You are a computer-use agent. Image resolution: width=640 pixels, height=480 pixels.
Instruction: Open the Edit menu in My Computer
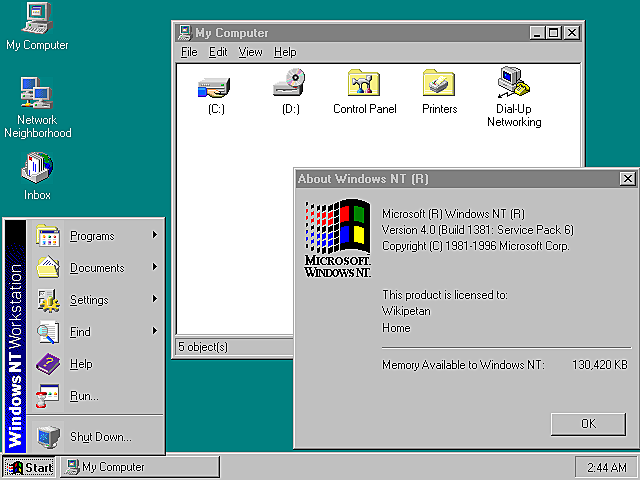[x=218, y=52]
